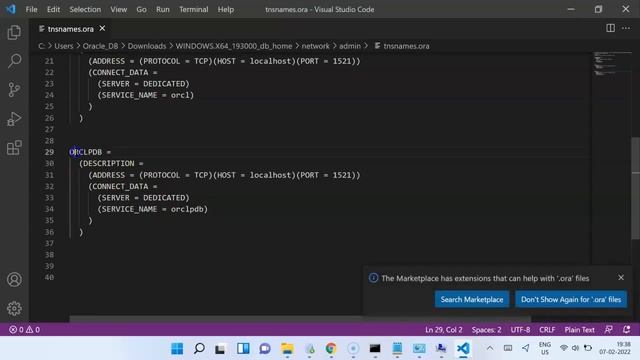Image resolution: width=640 pixels, height=360 pixels.
Task: Open the notifications bell in status bar
Action: click(x=627, y=329)
